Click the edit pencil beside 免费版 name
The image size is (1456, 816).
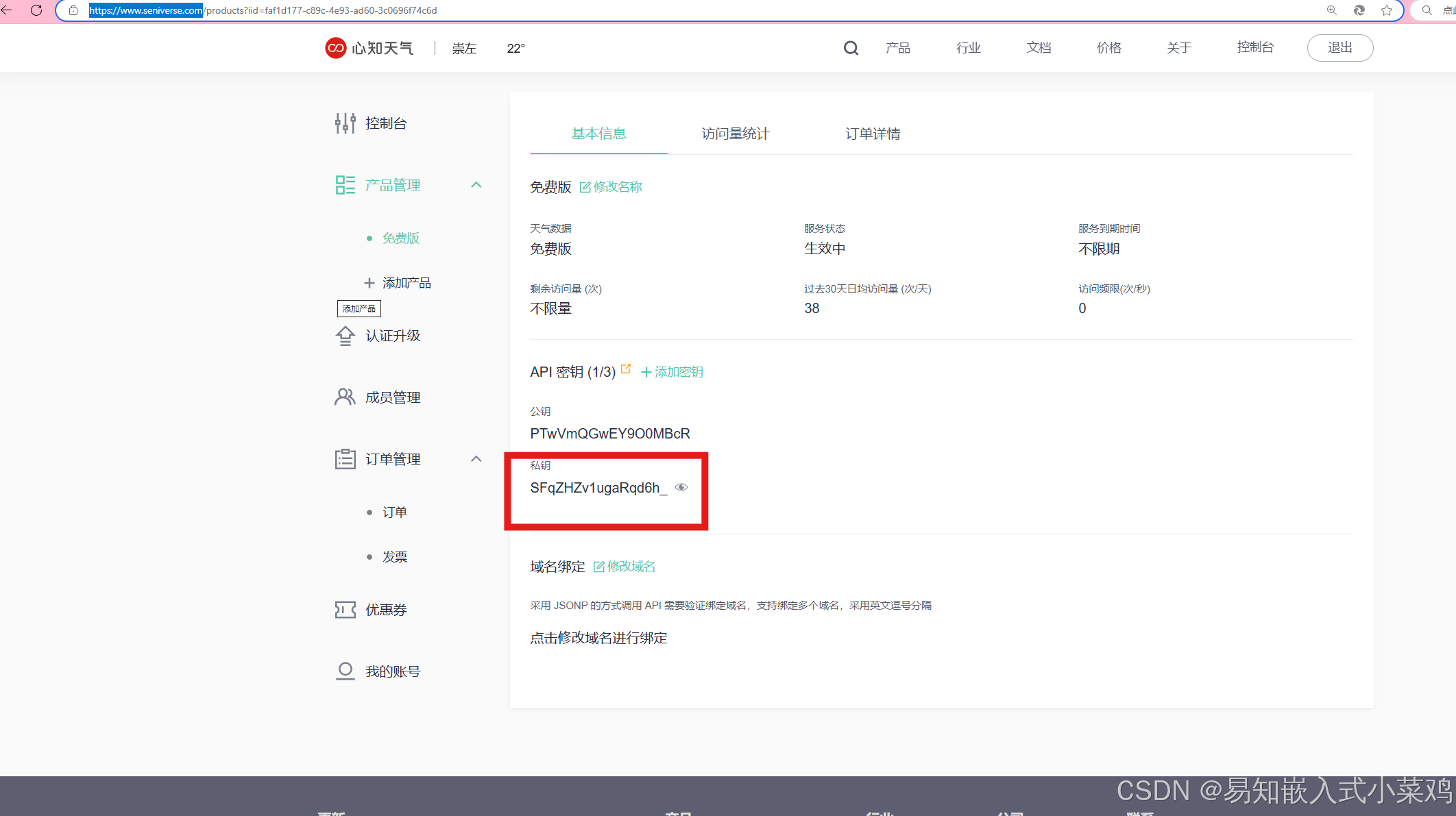coord(586,186)
